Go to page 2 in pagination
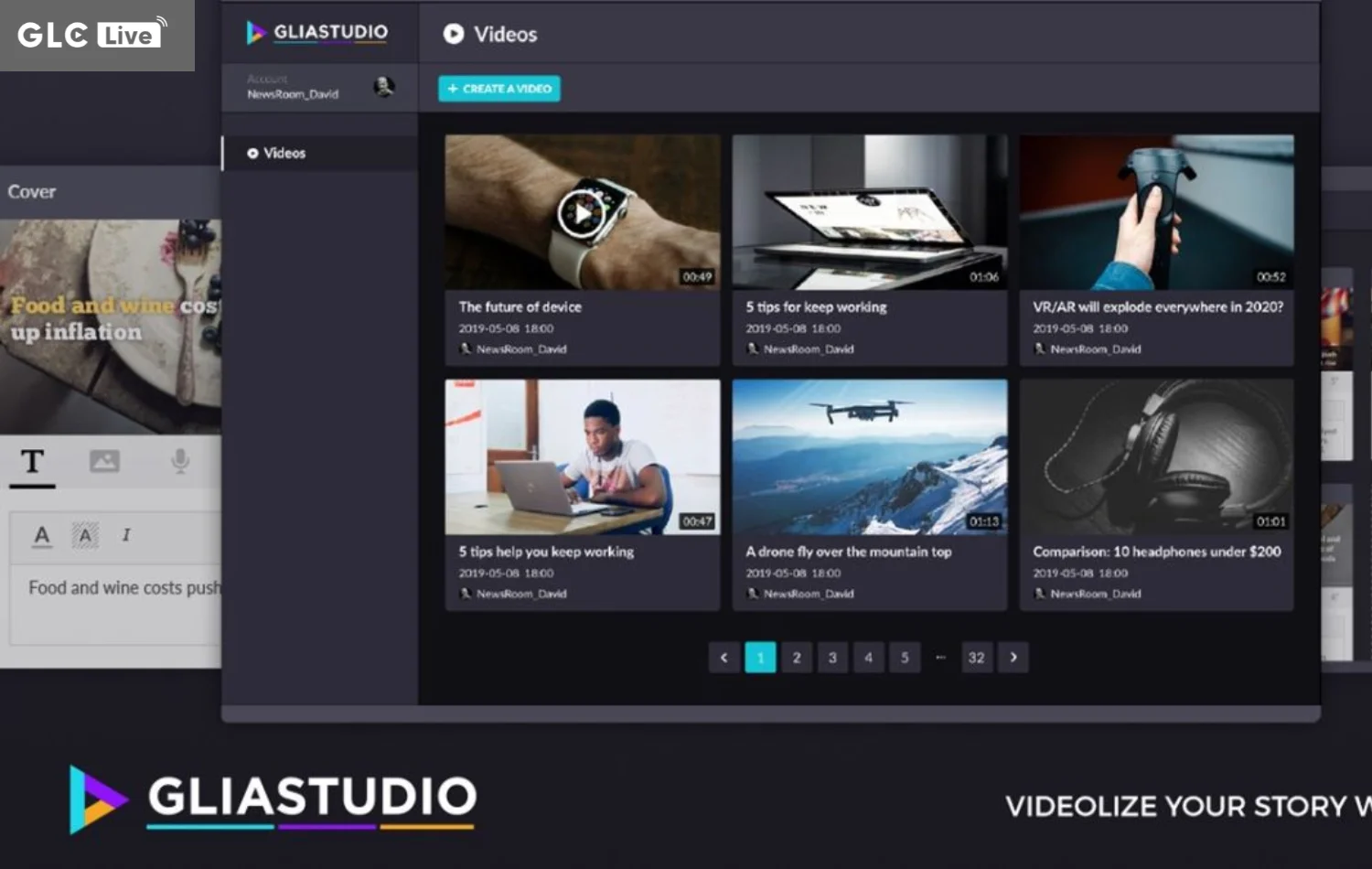Screen dimensions: 1372x869 pyautogui.click(x=797, y=658)
